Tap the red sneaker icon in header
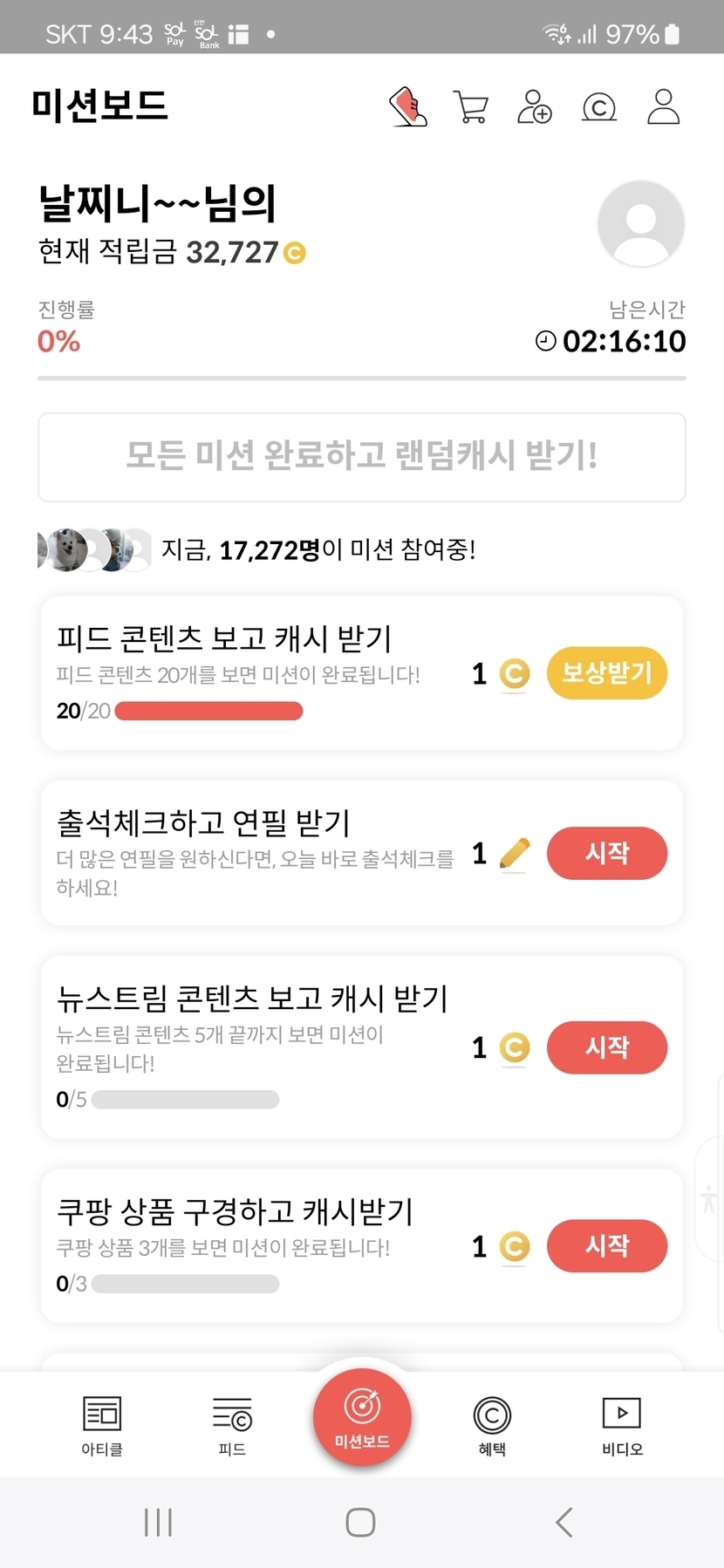 [x=408, y=107]
